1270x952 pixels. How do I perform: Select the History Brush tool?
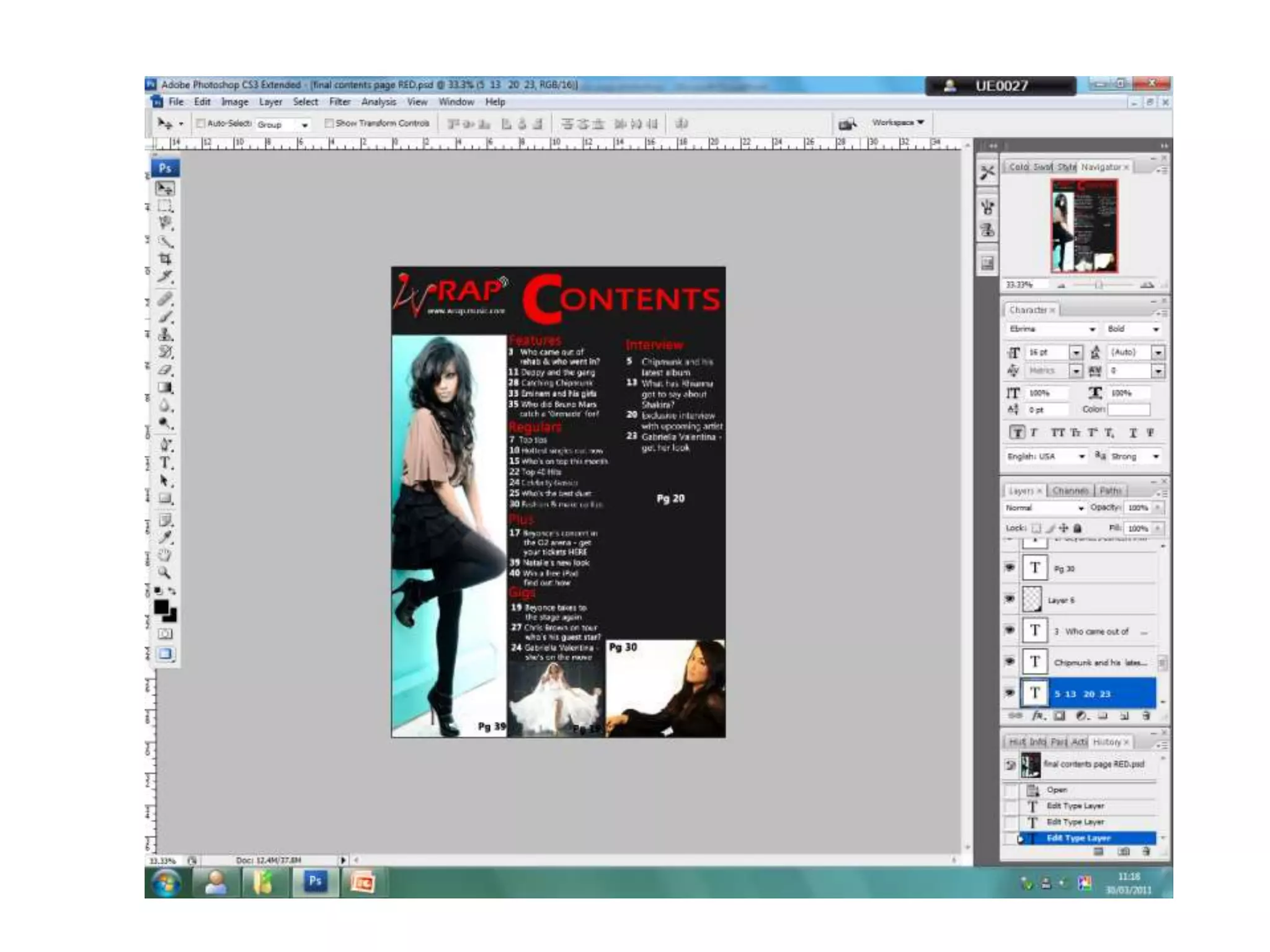click(x=165, y=352)
